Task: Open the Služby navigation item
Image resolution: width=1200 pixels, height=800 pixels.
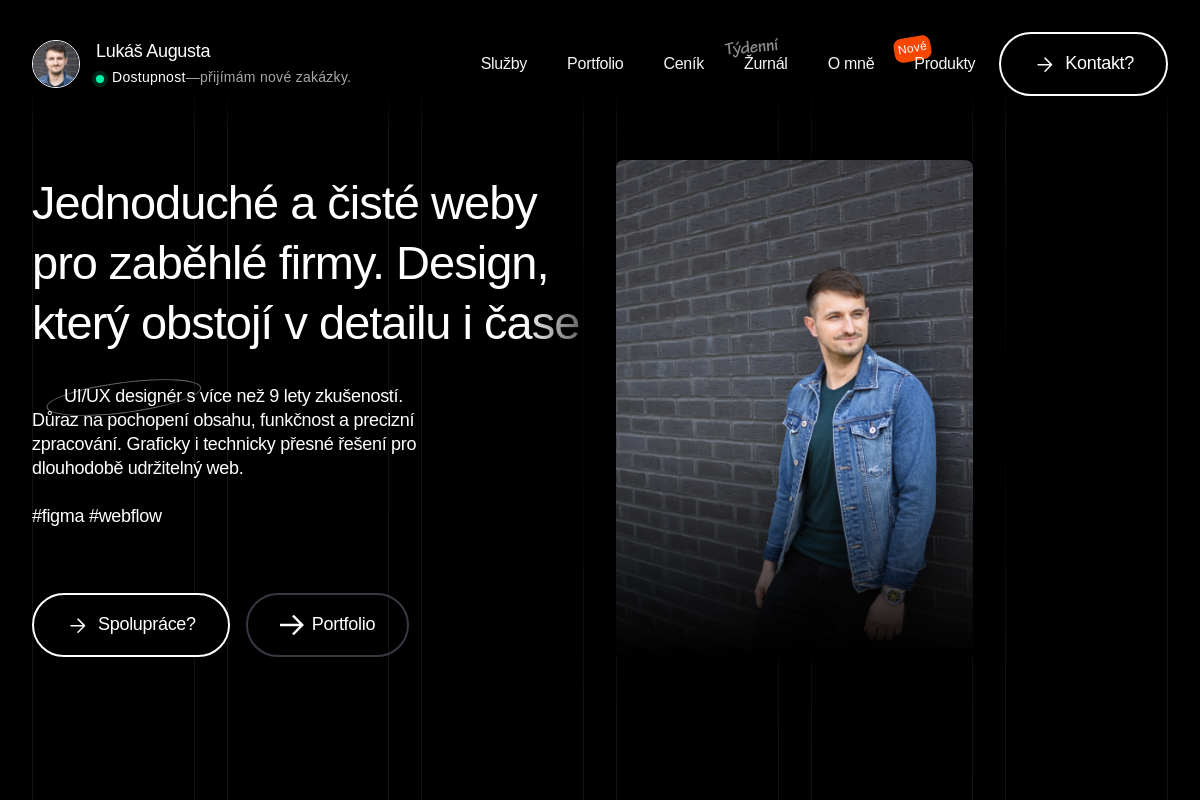Action: [x=504, y=63]
